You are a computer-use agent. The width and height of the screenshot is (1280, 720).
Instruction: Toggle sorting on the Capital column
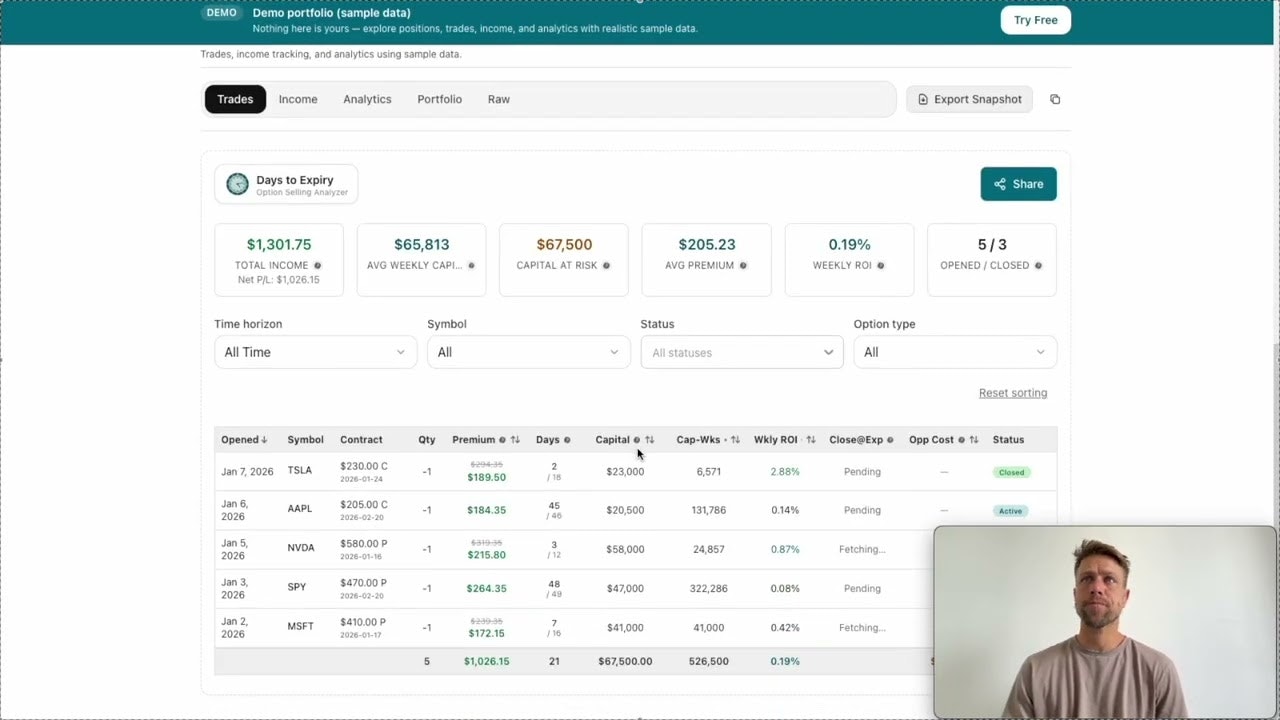tap(648, 440)
